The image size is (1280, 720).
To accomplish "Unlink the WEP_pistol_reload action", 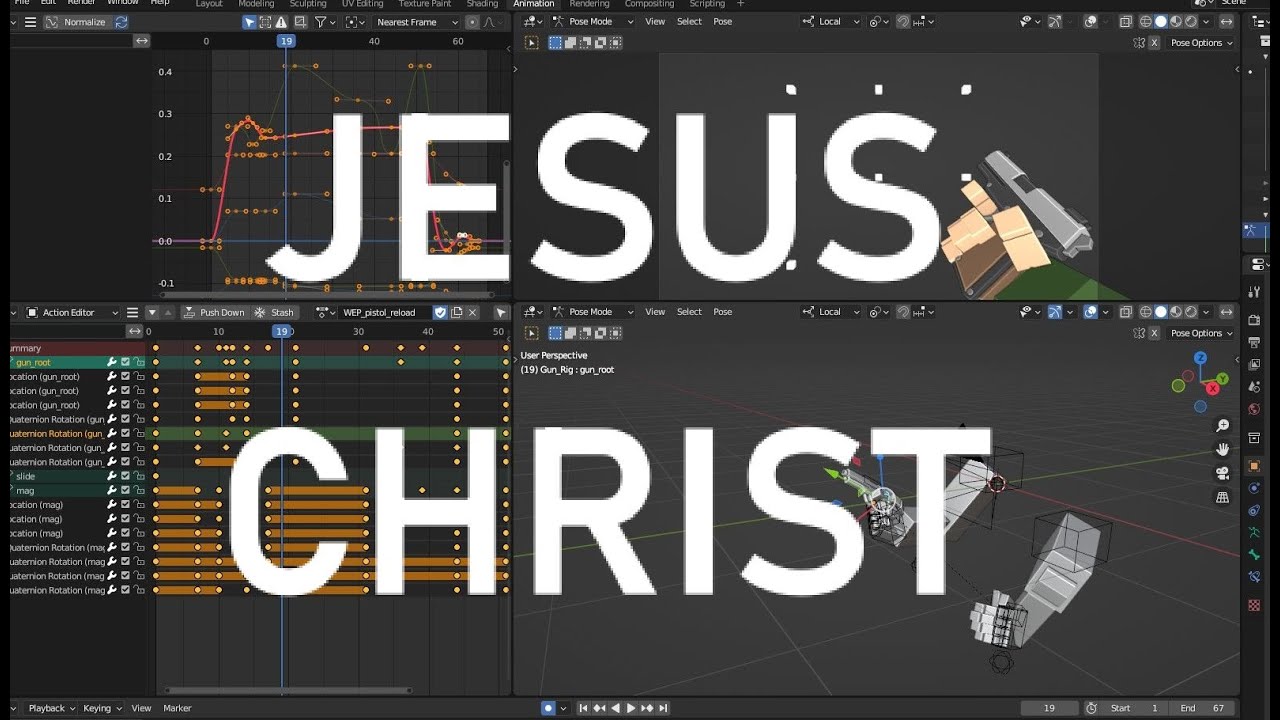I will tap(473, 313).
